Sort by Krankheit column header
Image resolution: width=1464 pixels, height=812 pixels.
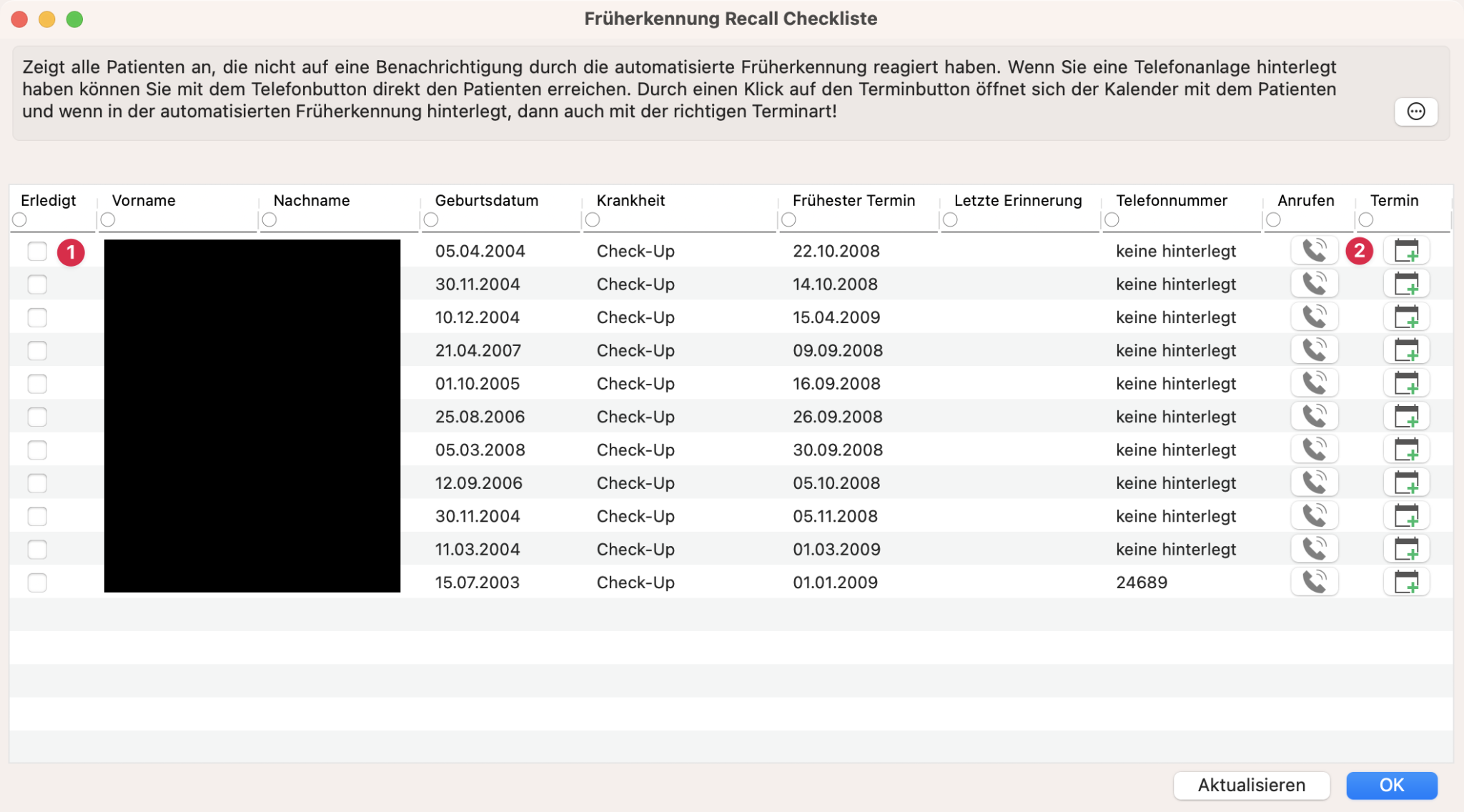(x=630, y=200)
